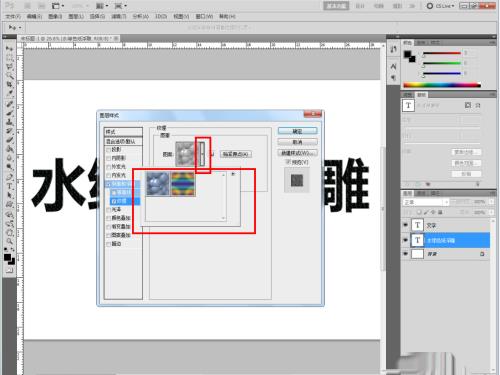Confirm the Layer Style dialog with the OK (确定) button
The height and width of the screenshot is (375, 500).
coord(297,131)
